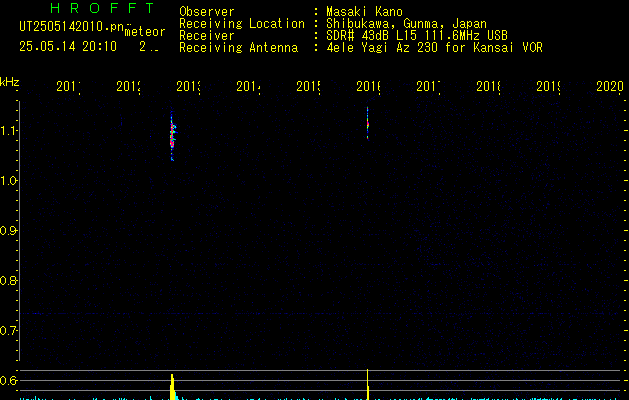Click the green HROFFT title
The height and width of the screenshot is (400, 629).
coord(102,8)
